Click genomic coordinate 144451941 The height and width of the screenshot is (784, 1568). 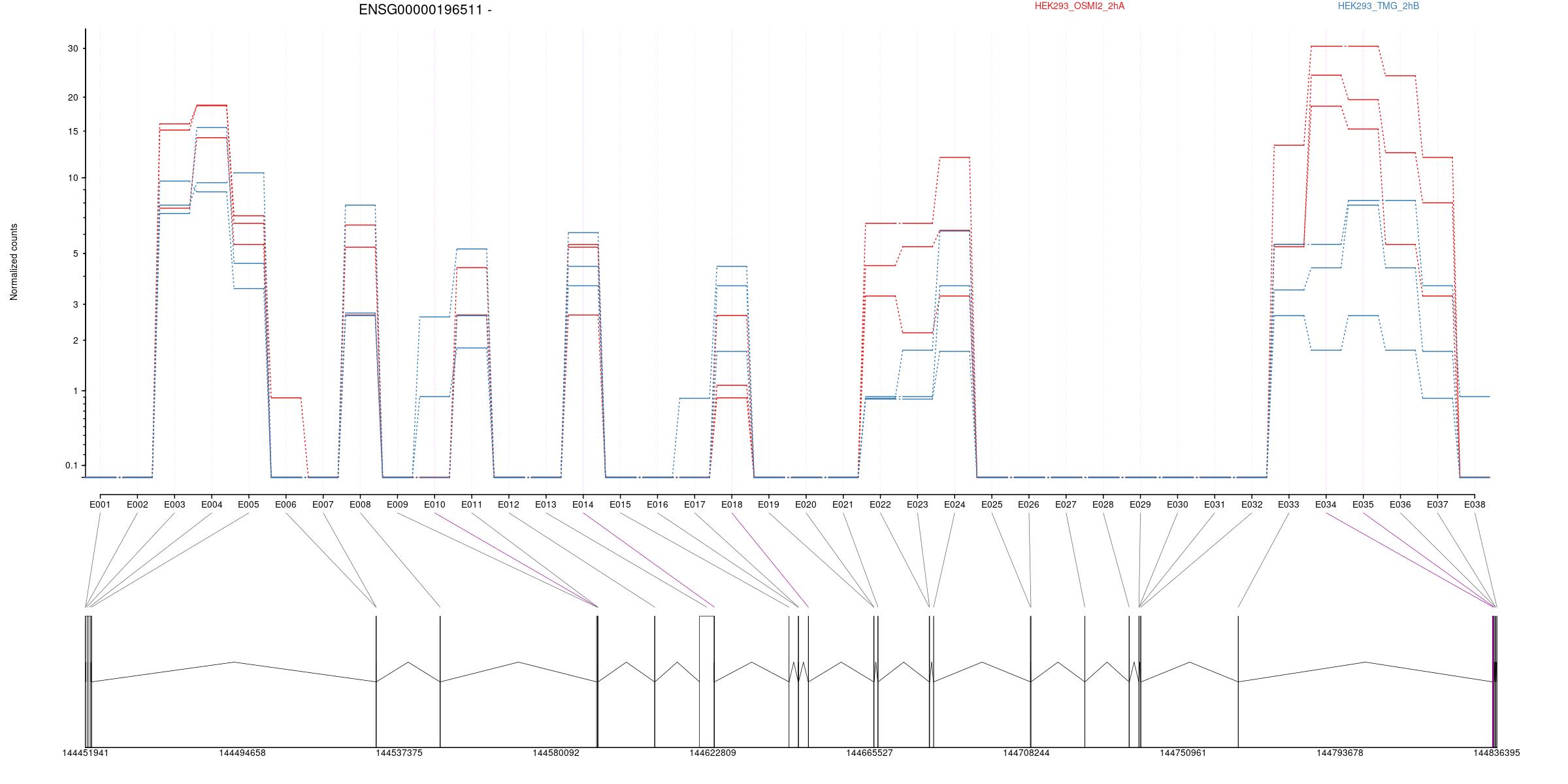coord(86,753)
